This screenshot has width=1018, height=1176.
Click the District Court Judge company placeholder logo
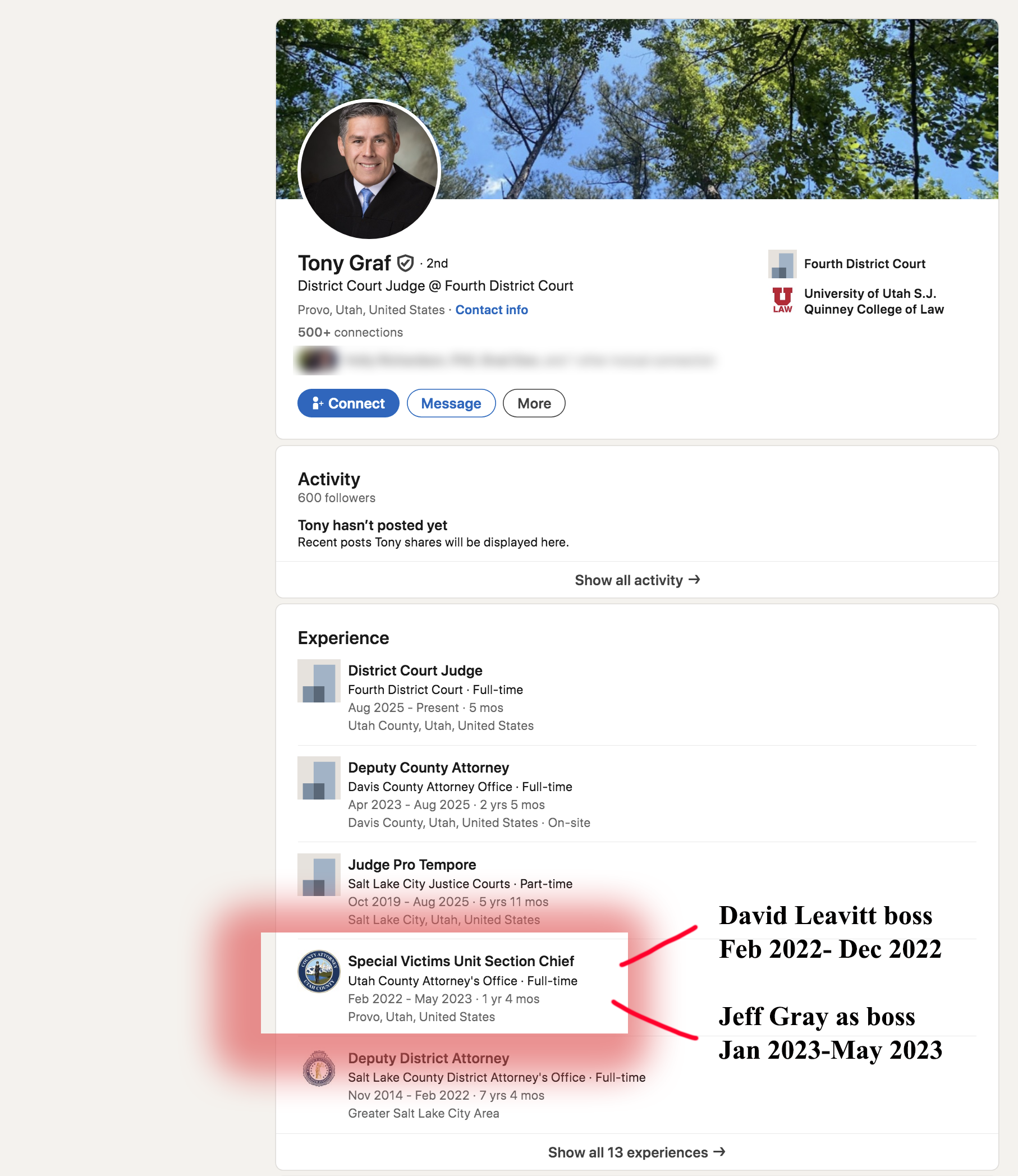(319, 681)
